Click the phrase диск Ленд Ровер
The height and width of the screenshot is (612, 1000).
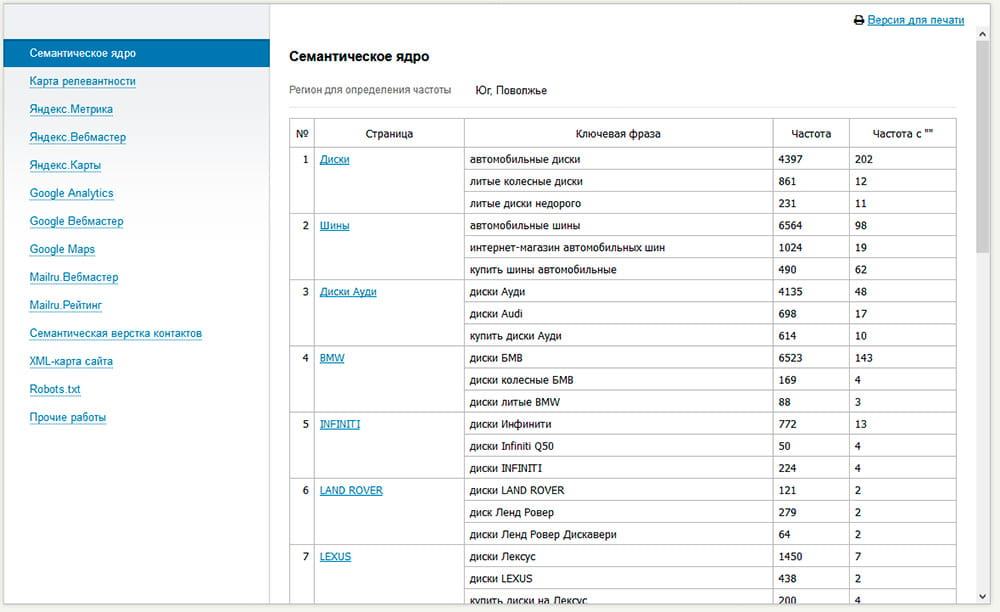pyautogui.click(x=511, y=513)
